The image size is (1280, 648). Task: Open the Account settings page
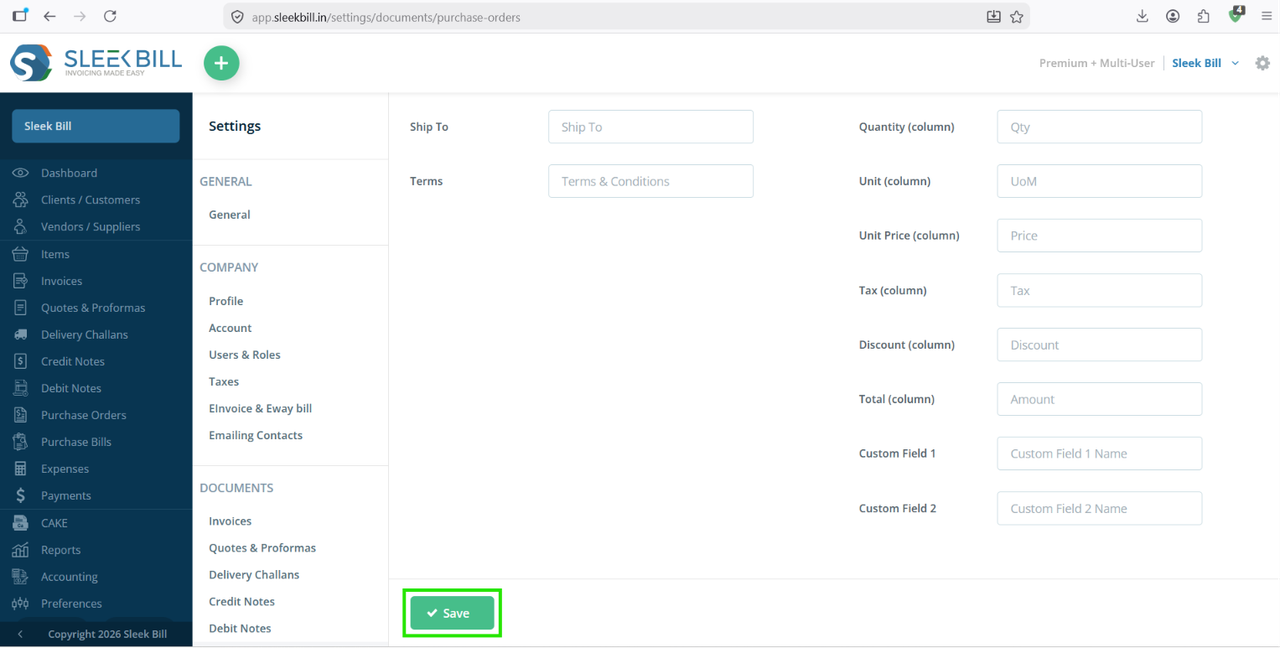[230, 328]
